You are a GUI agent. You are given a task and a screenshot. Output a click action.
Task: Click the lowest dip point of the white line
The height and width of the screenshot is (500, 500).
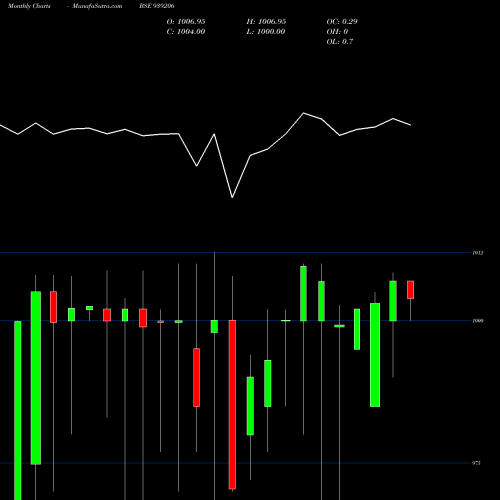pyautogui.click(x=232, y=197)
